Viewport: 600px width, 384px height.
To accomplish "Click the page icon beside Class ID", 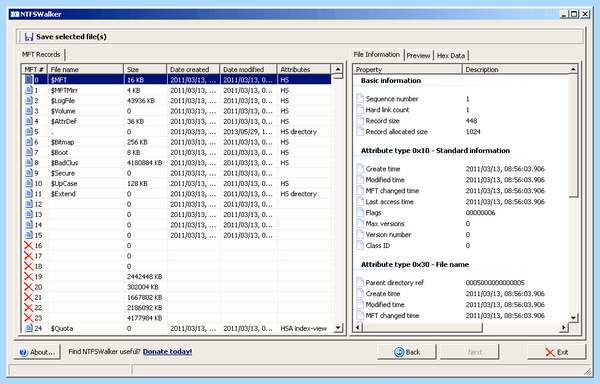I will [360, 245].
